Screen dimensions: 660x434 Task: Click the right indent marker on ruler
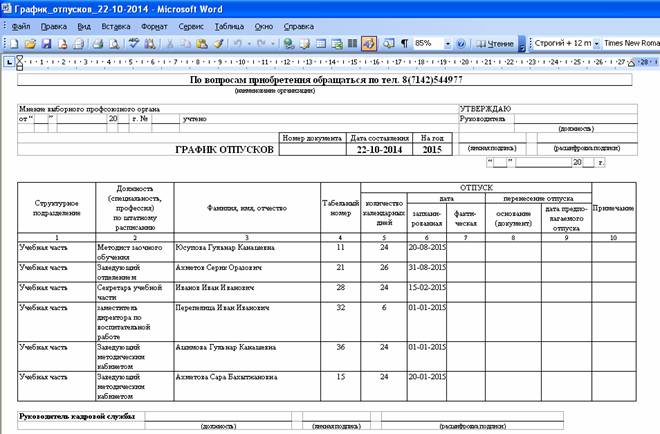[x=631, y=64]
